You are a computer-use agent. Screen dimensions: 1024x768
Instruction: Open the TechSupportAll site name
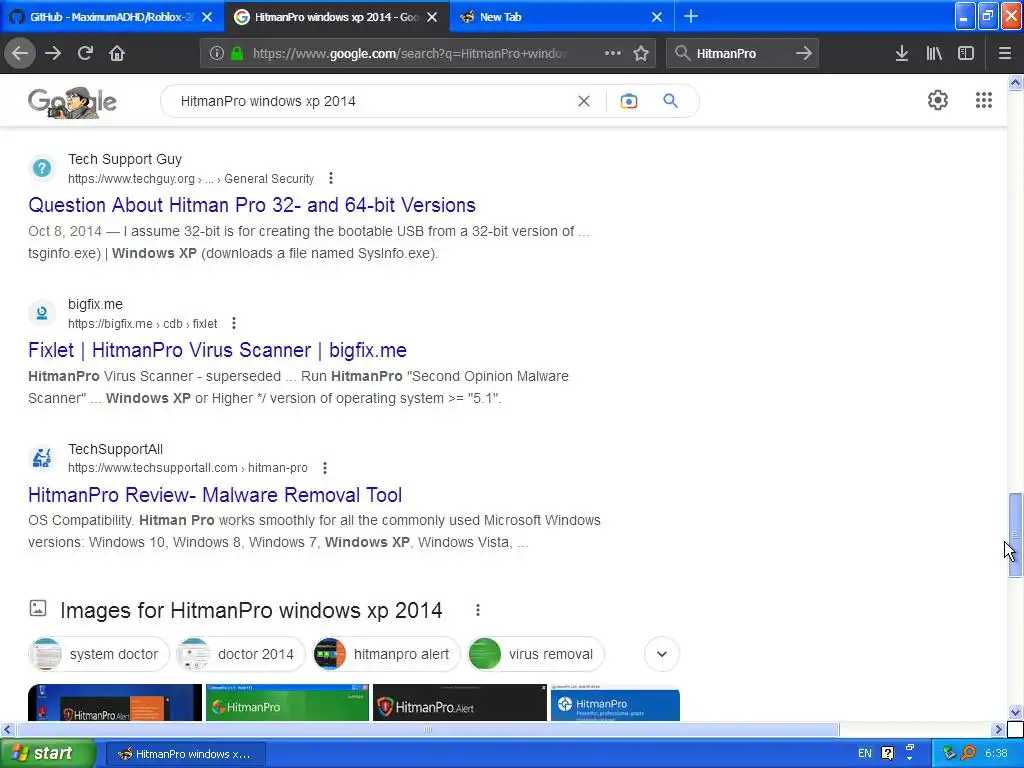point(116,449)
